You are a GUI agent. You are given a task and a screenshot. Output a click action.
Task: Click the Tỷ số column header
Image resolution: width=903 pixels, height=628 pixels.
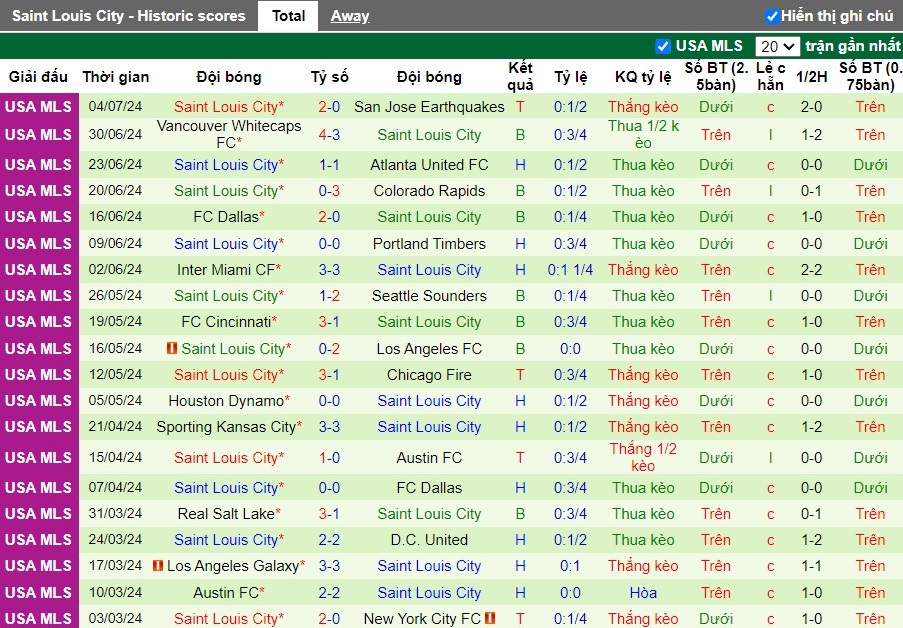coord(329,77)
